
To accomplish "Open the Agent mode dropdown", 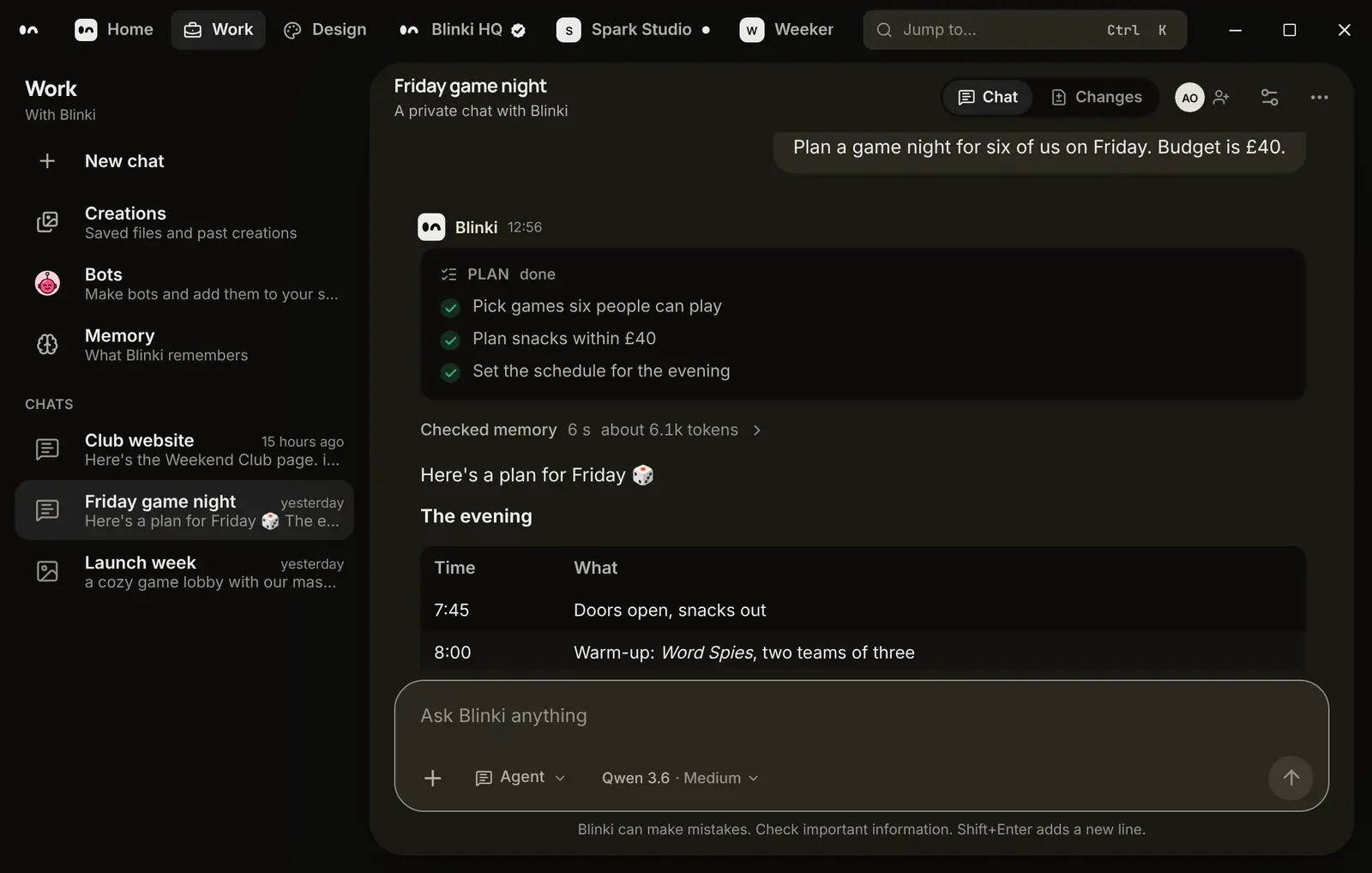I will (521, 778).
